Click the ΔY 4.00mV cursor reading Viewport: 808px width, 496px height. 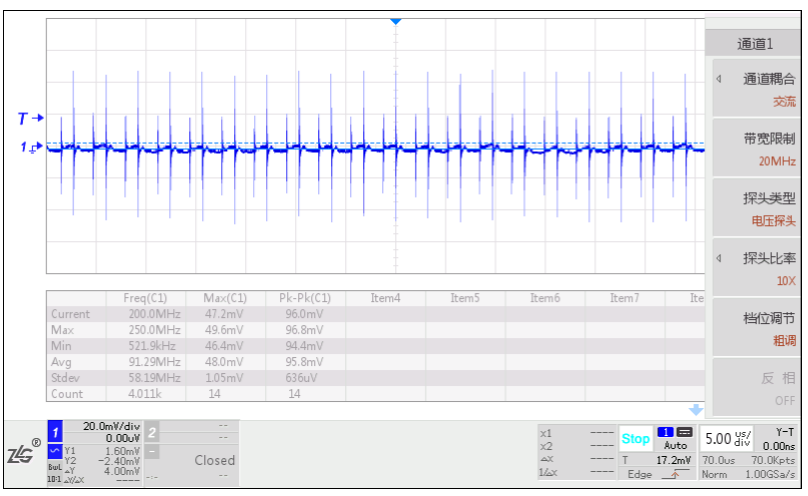tap(102, 471)
